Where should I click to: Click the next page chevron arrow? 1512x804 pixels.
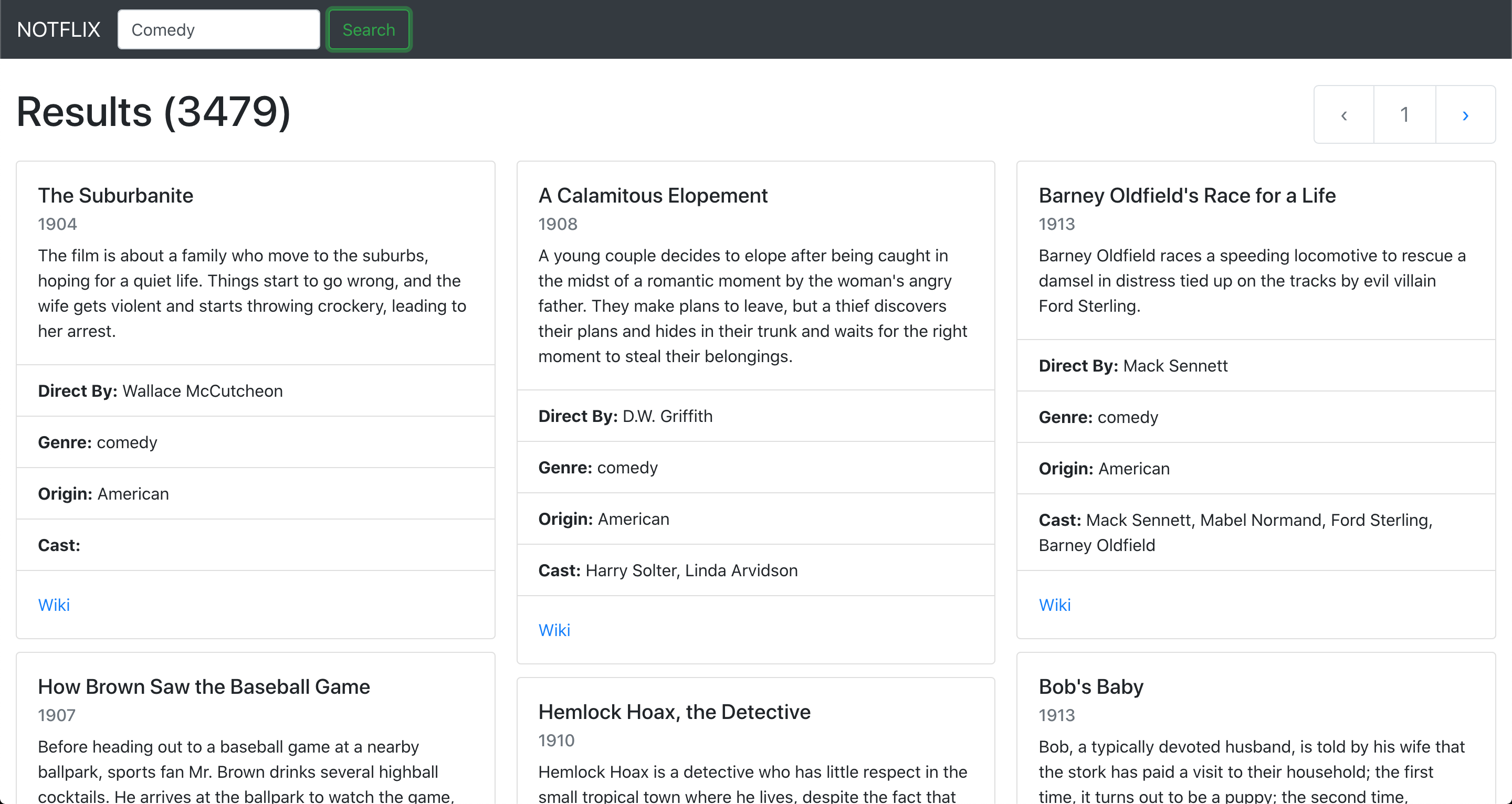click(x=1465, y=115)
